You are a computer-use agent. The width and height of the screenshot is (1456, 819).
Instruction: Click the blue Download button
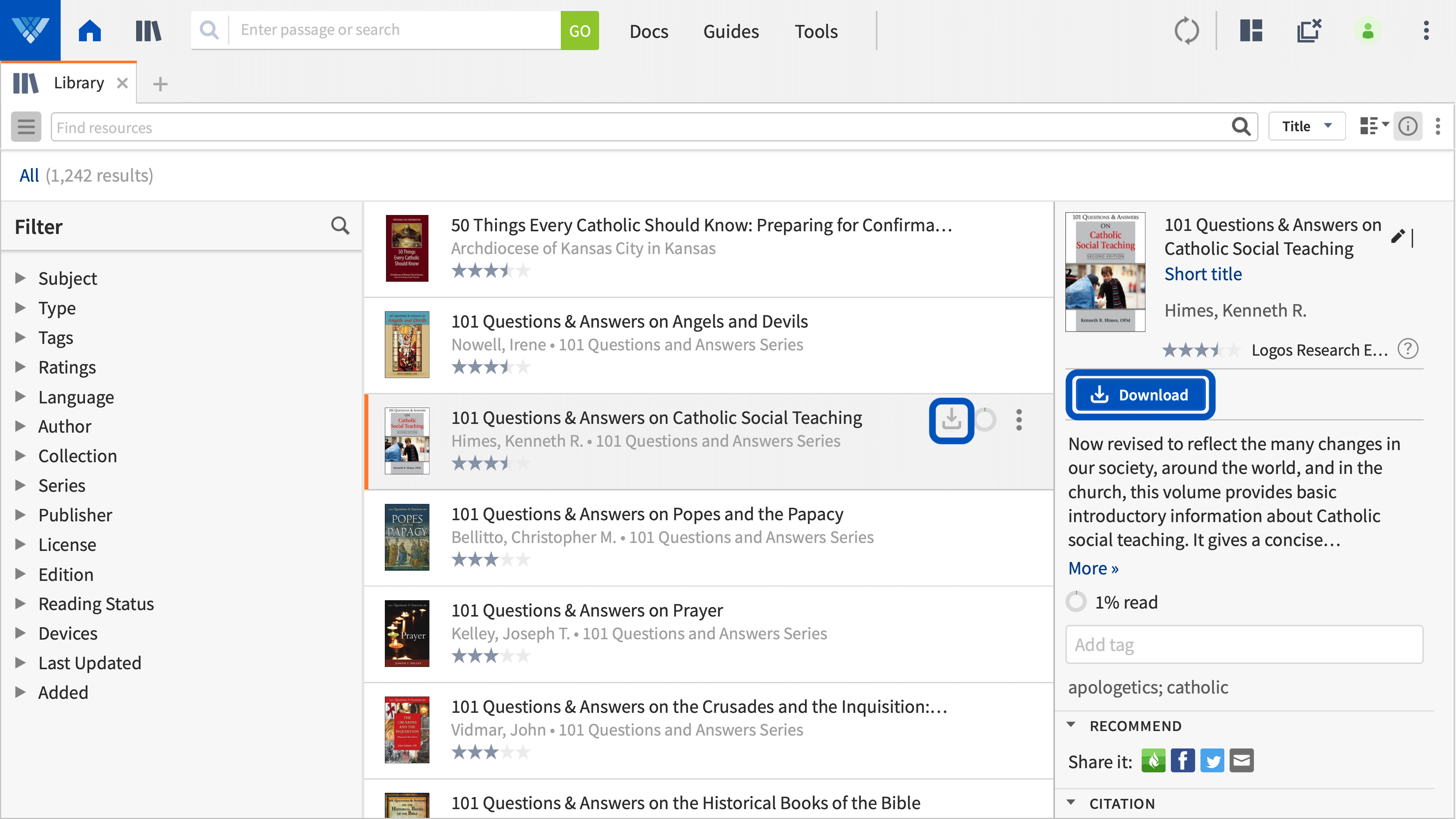(x=1140, y=394)
